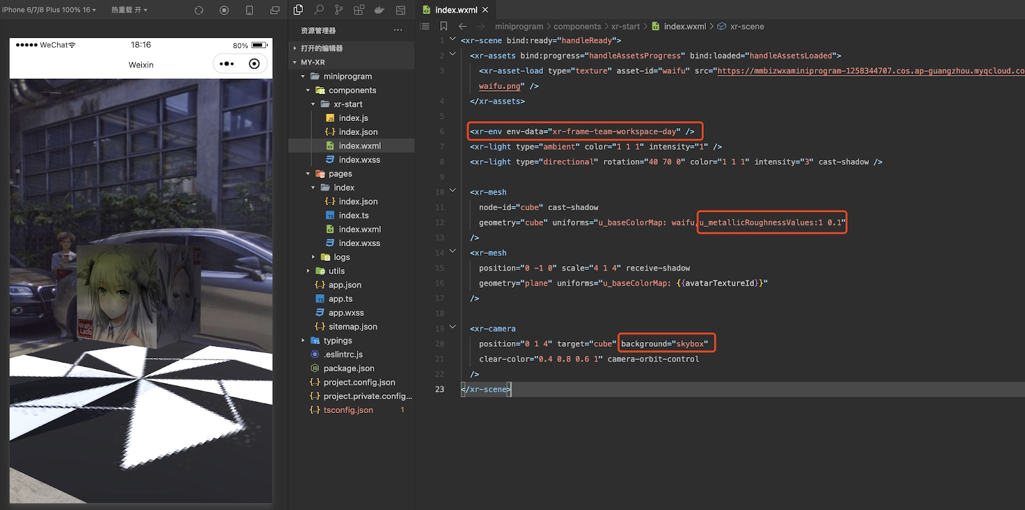
Task: Click the simulator stop/record icon
Action: click(223, 10)
